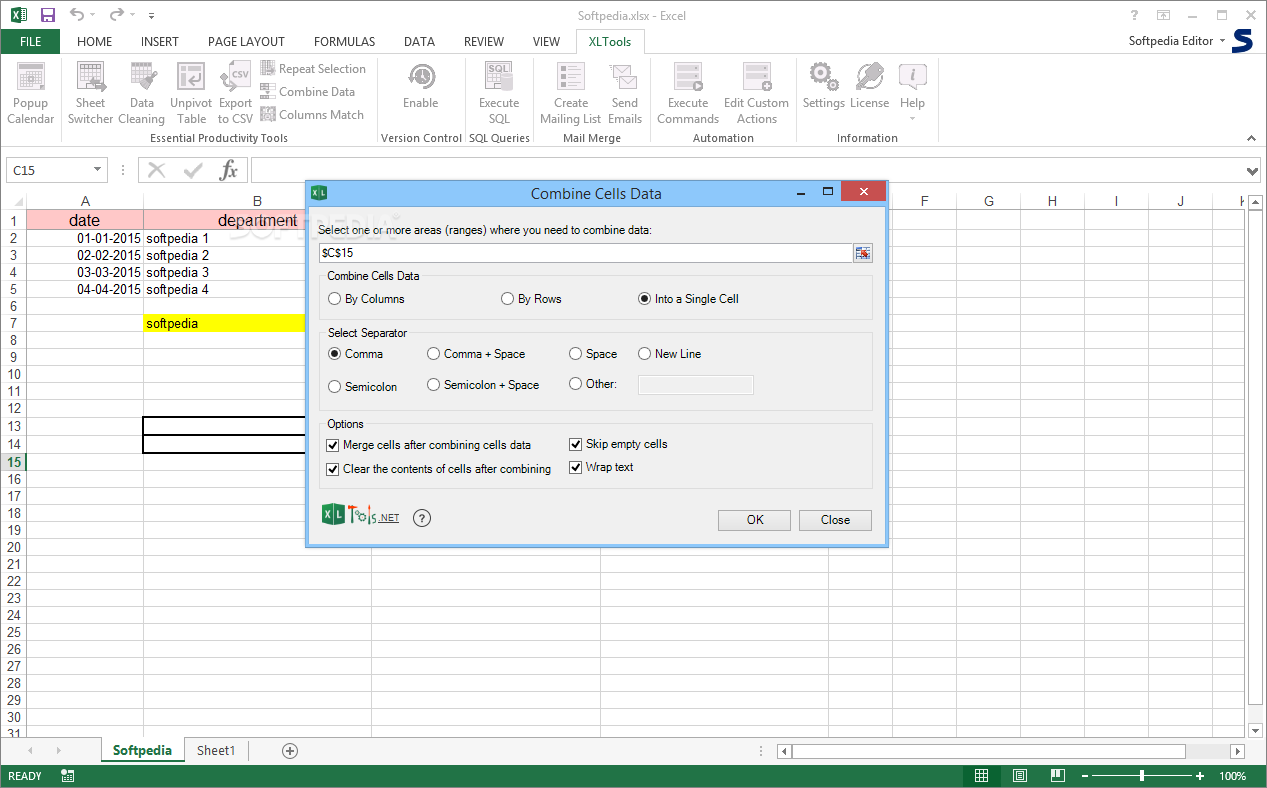The width and height of the screenshot is (1267, 788).
Task: Pick Comma + Space separator
Action: click(x=476, y=354)
